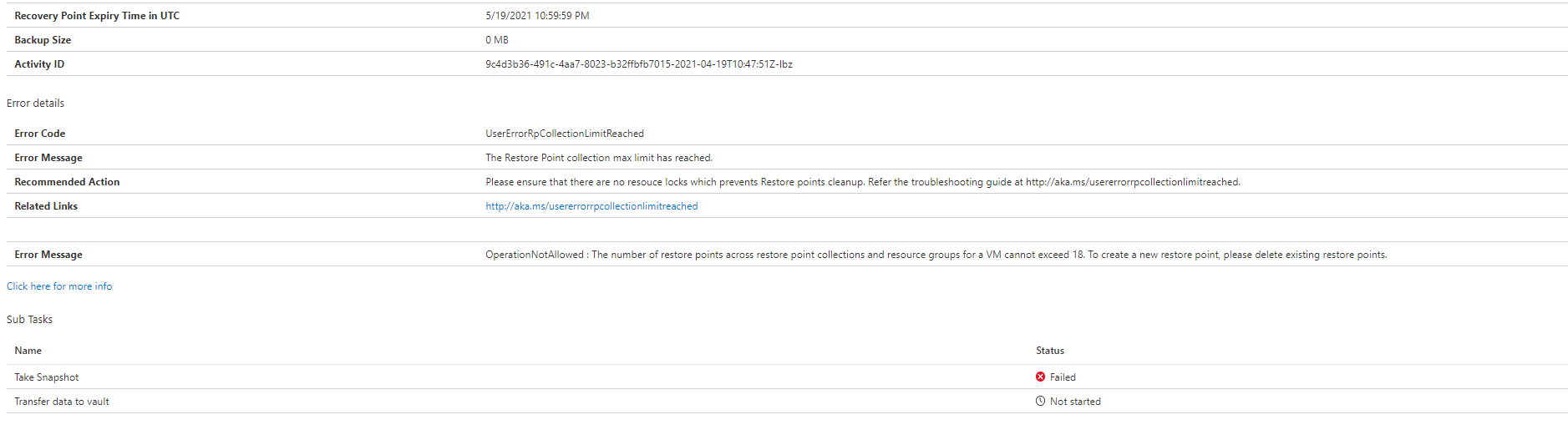Click the 'Restore Point collection max limit' message
This screenshot has height=440, width=1568.
tap(599, 158)
